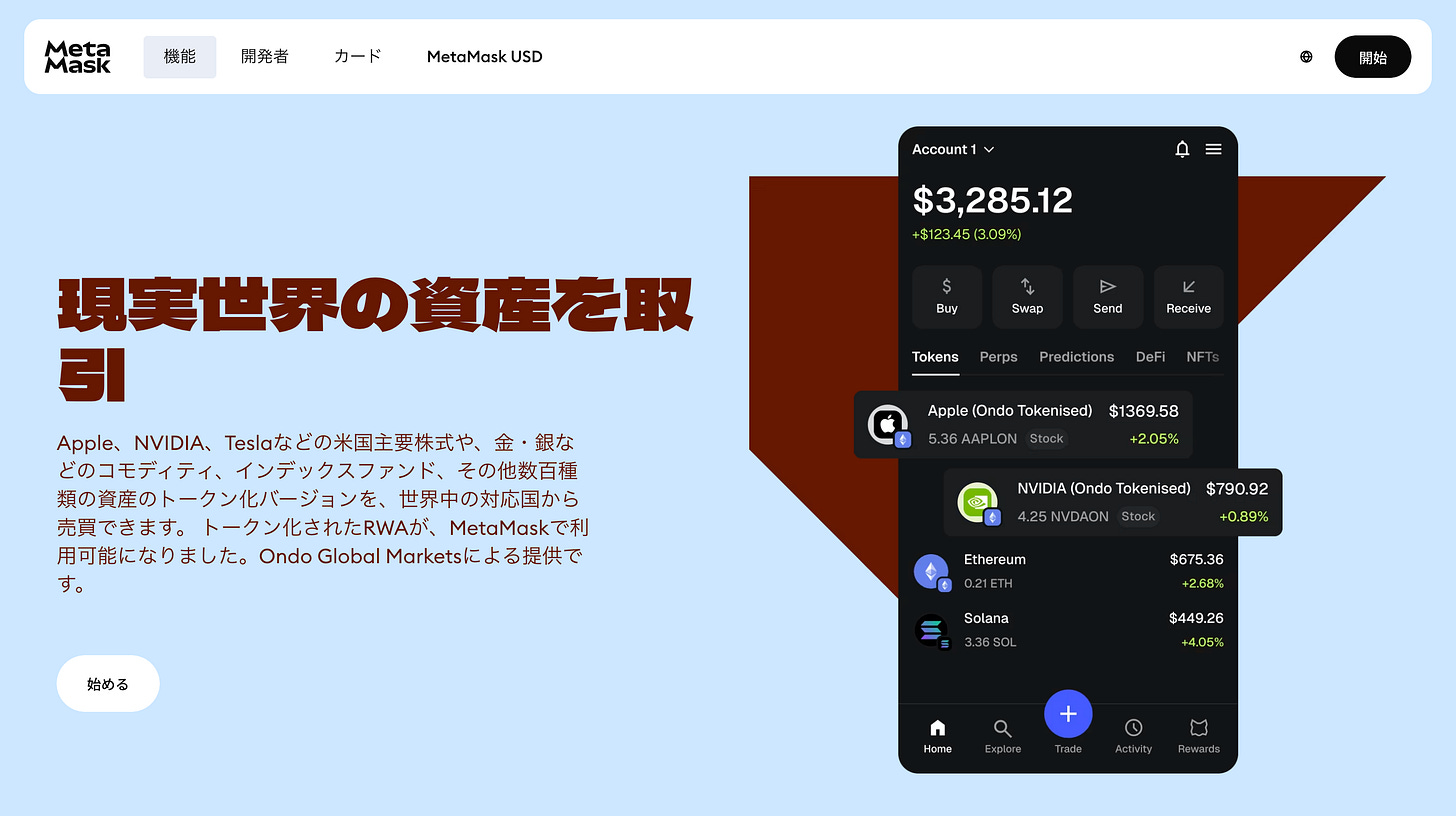Open the MetaMask USD menu item
The height and width of the screenshot is (816, 1456).
tap(485, 57)
